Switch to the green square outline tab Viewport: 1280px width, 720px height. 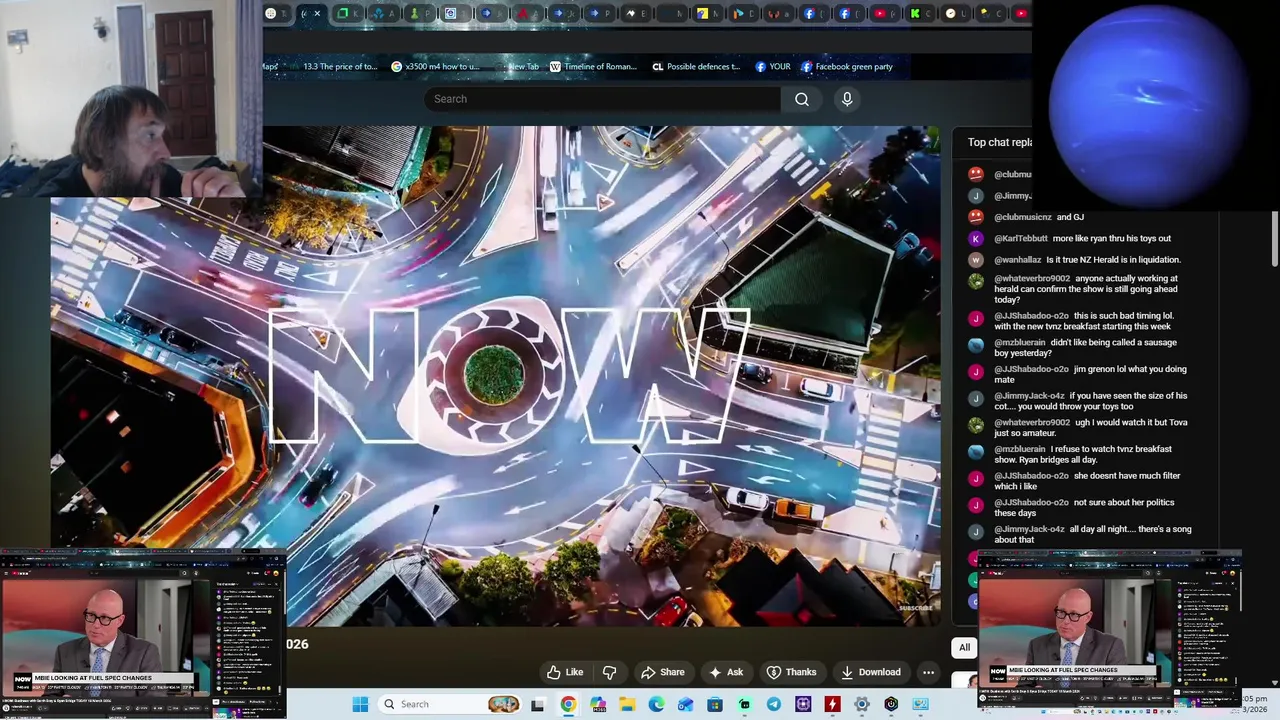[x=350, y=13]
